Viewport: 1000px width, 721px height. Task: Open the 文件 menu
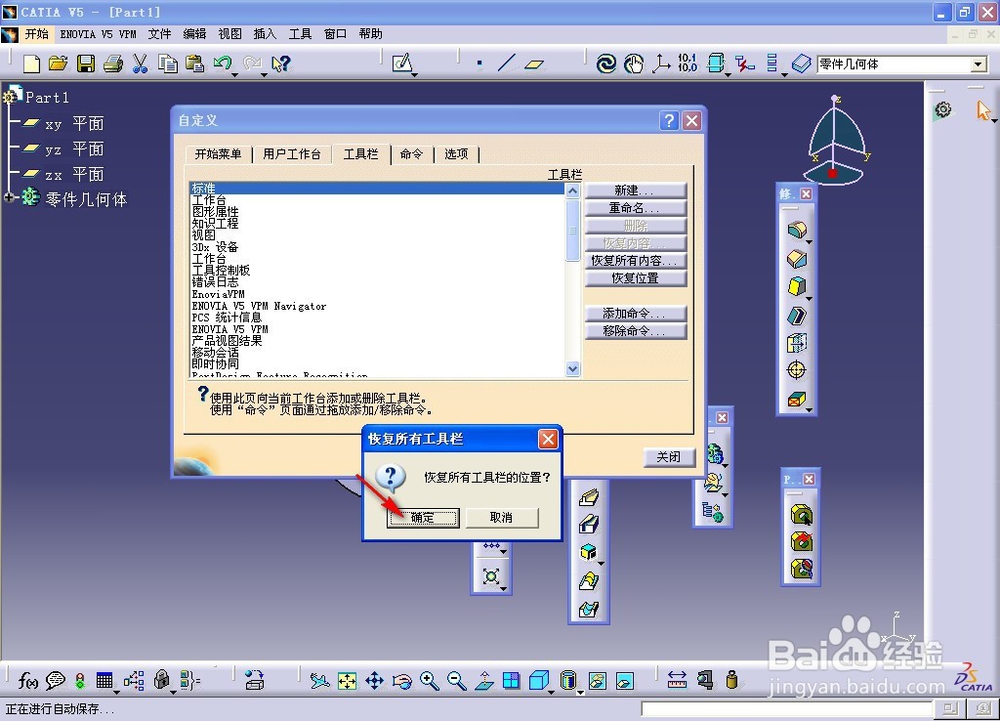click(159, 34)
